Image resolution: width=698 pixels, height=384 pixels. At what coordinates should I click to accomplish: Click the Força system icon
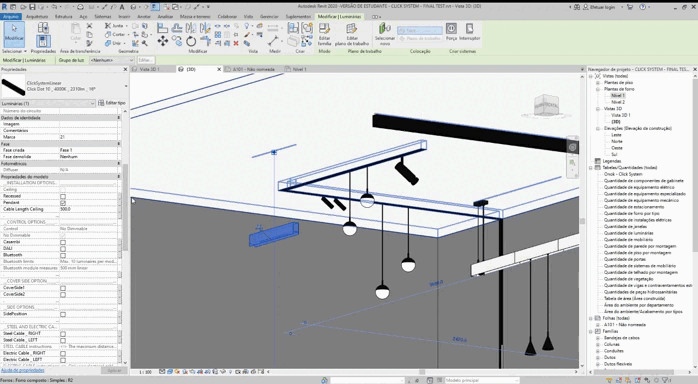451,32
